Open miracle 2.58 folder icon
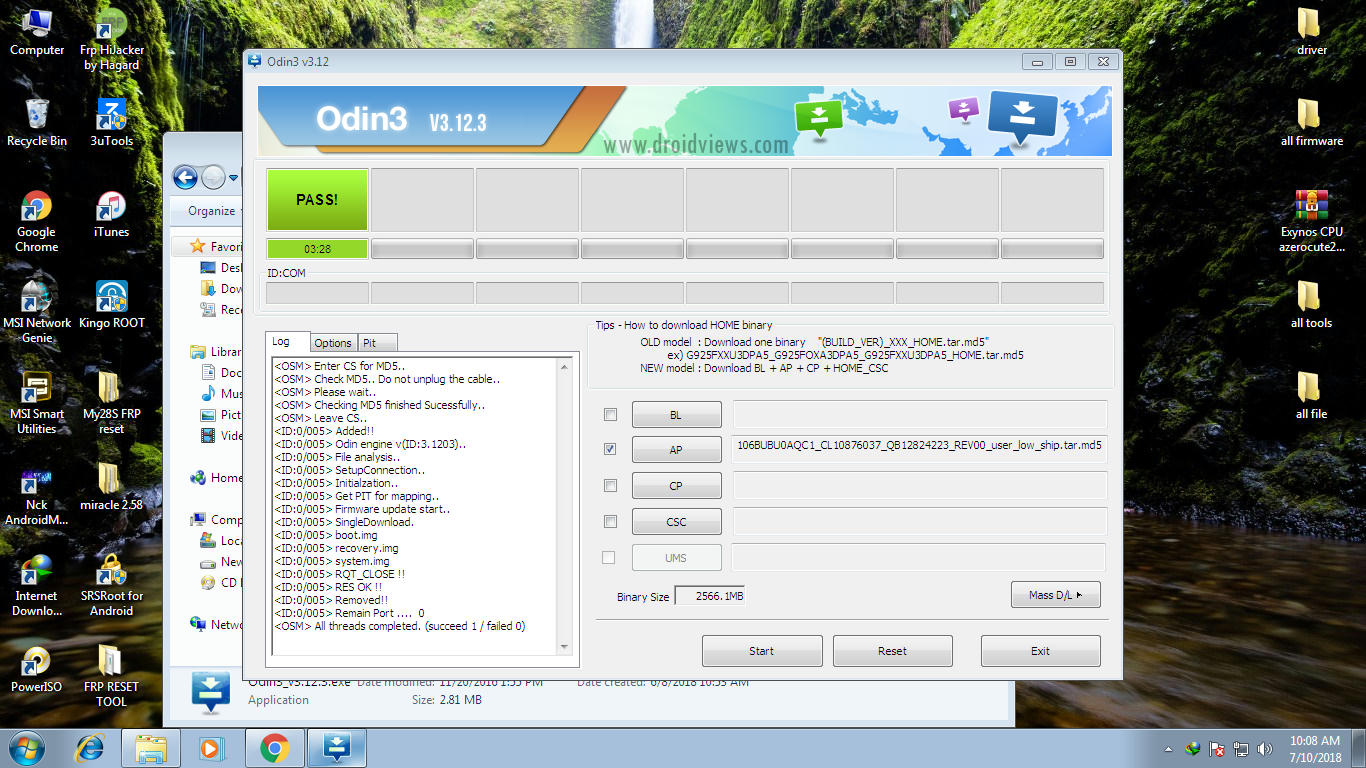 pos(111,487)
